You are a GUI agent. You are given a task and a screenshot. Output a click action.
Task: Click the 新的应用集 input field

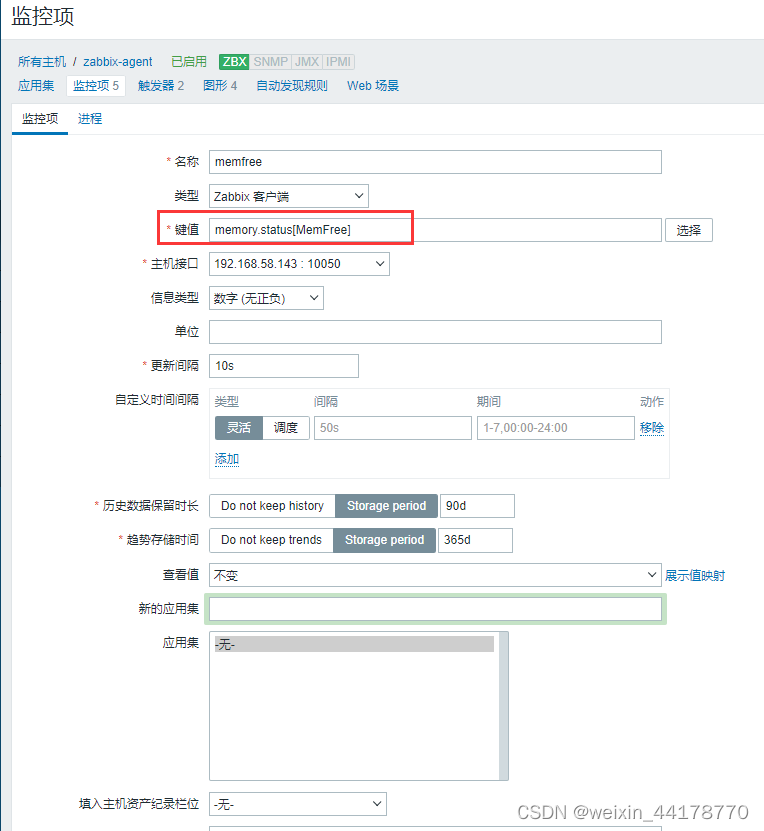(435, 609)
